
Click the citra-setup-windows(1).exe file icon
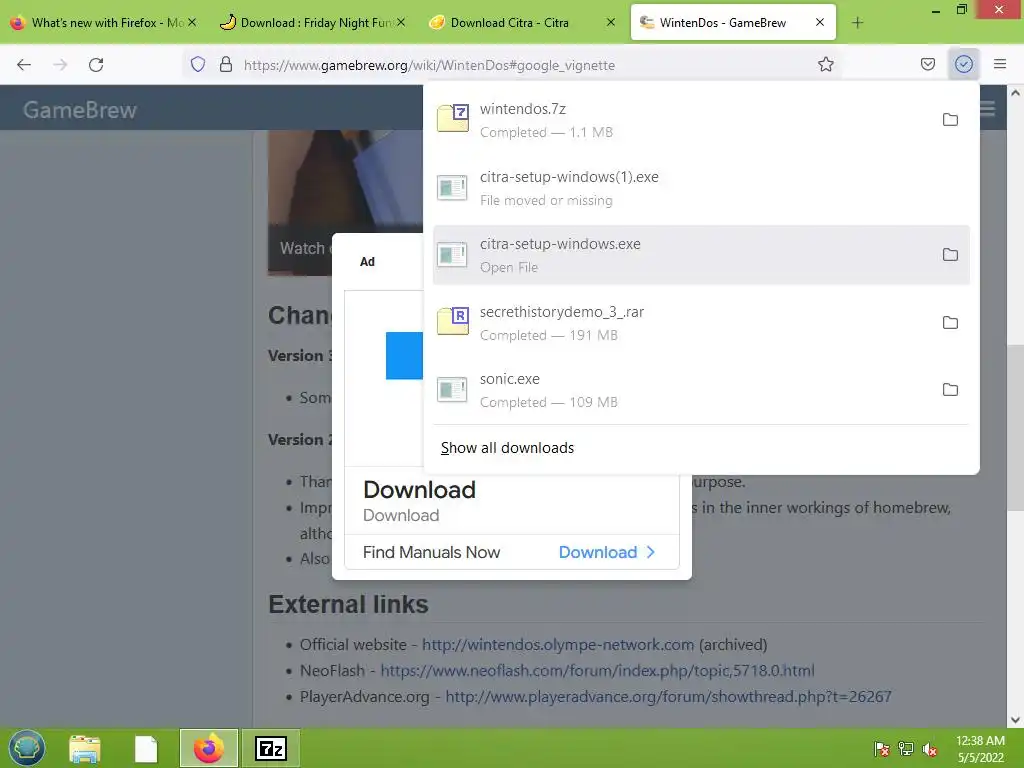coord(452,187)
